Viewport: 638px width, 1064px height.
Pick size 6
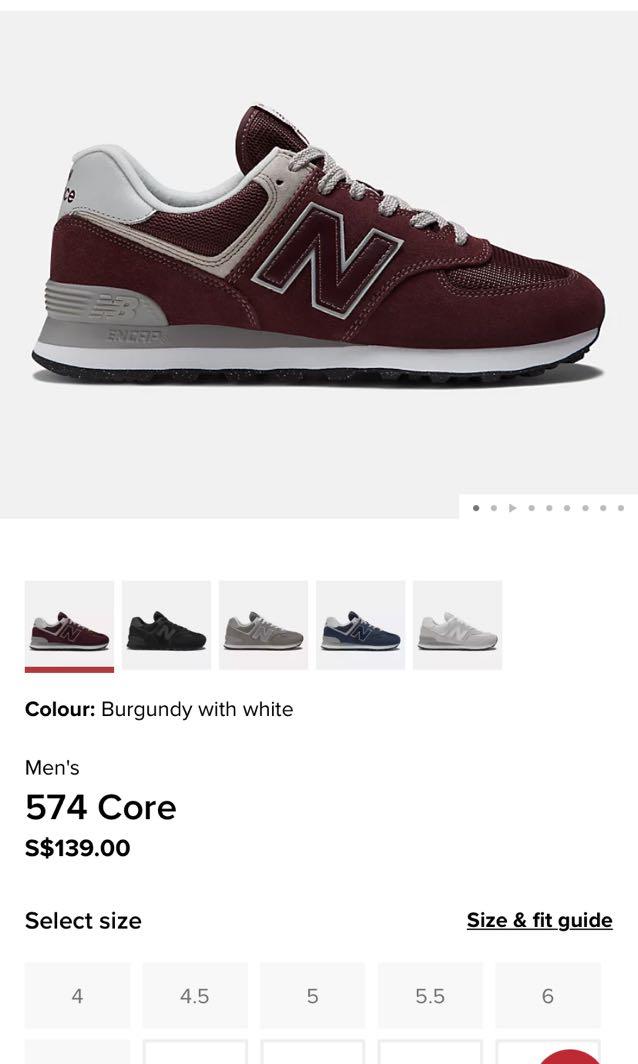click(x=548, y=995)
